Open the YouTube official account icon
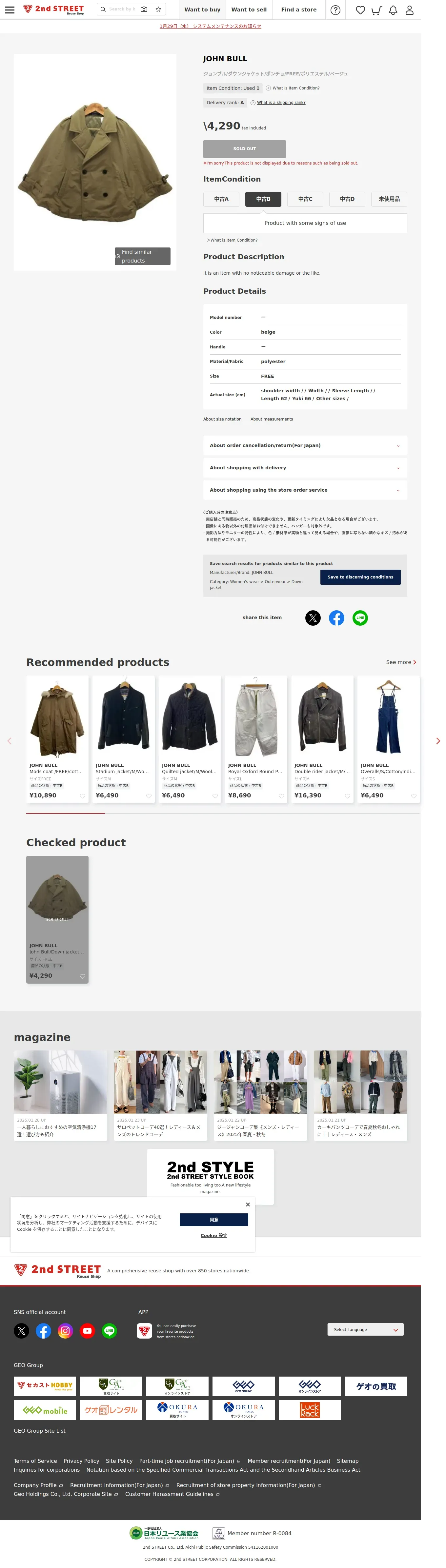Screen dimensions: 446x1568 tap(87, 1331)
